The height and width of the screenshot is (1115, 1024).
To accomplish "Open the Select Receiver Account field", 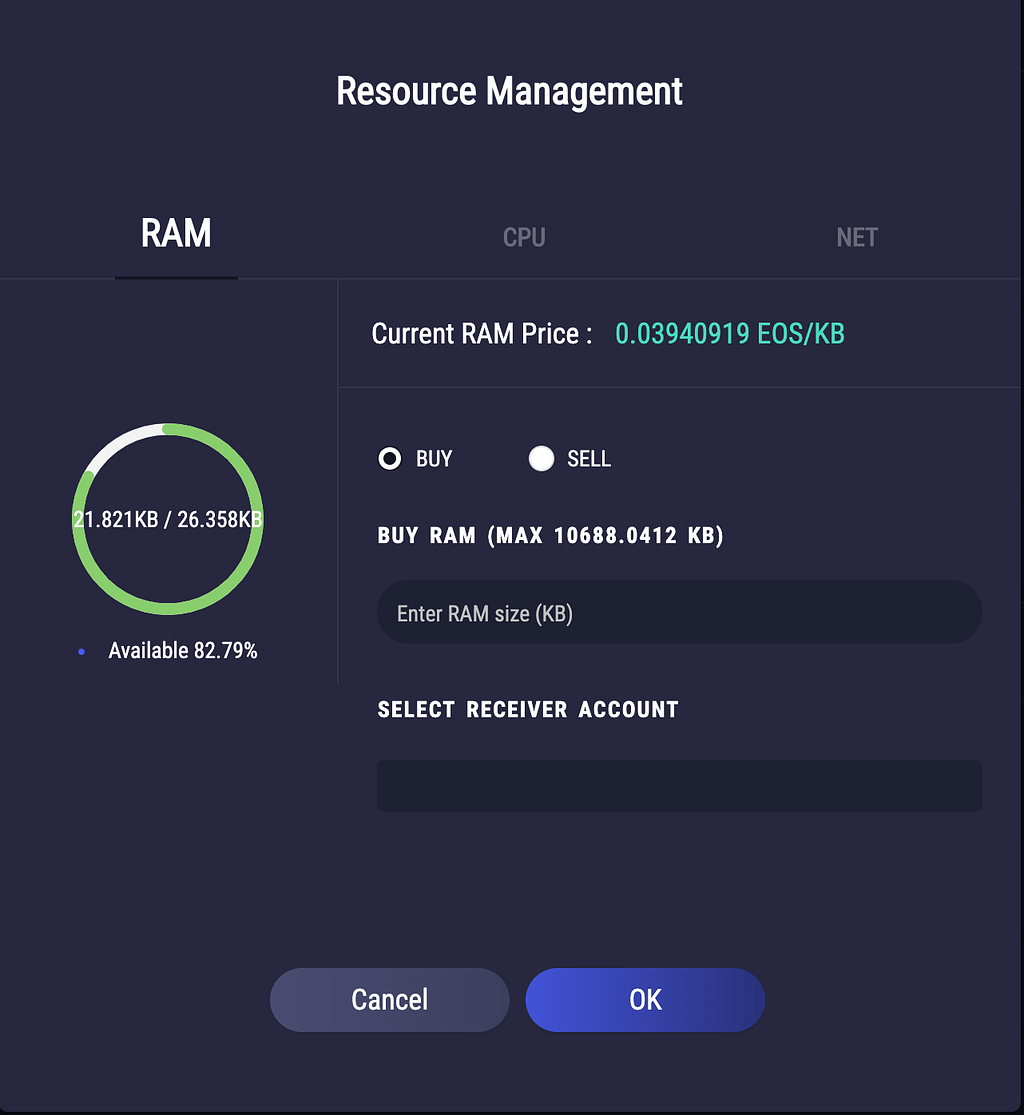I will [679, 786].
